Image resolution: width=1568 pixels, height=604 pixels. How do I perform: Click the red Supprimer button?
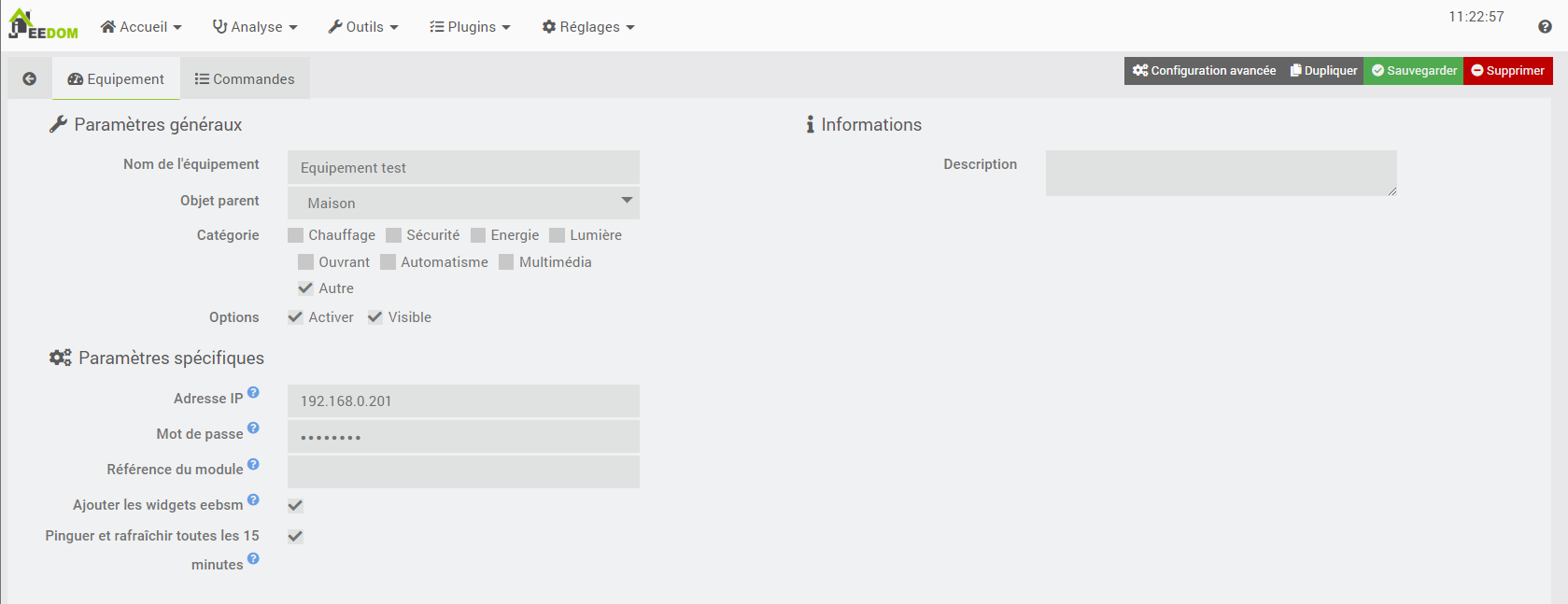pos(1507,71)
